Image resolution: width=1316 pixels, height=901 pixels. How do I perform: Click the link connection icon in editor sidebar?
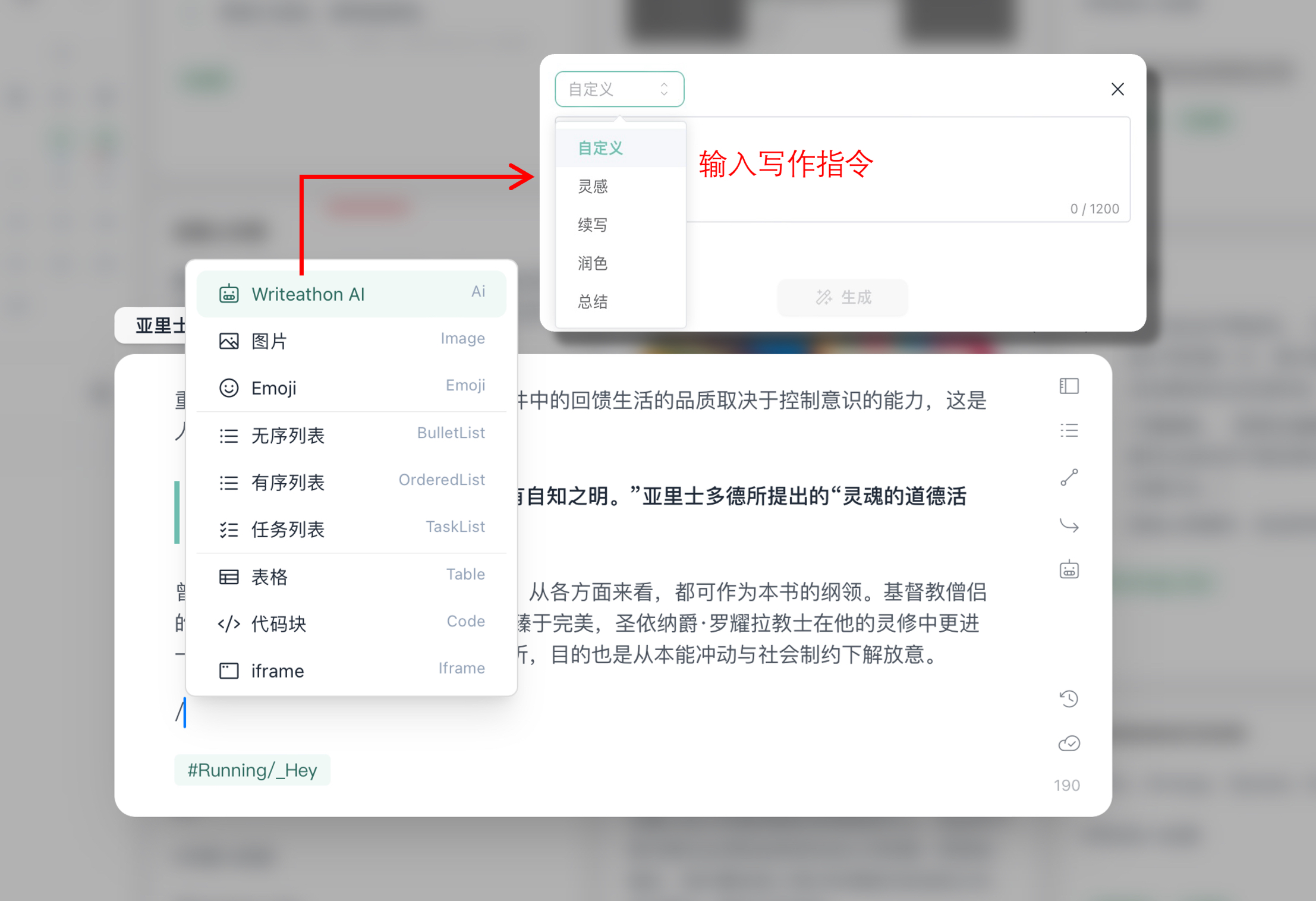(1069, 477)
